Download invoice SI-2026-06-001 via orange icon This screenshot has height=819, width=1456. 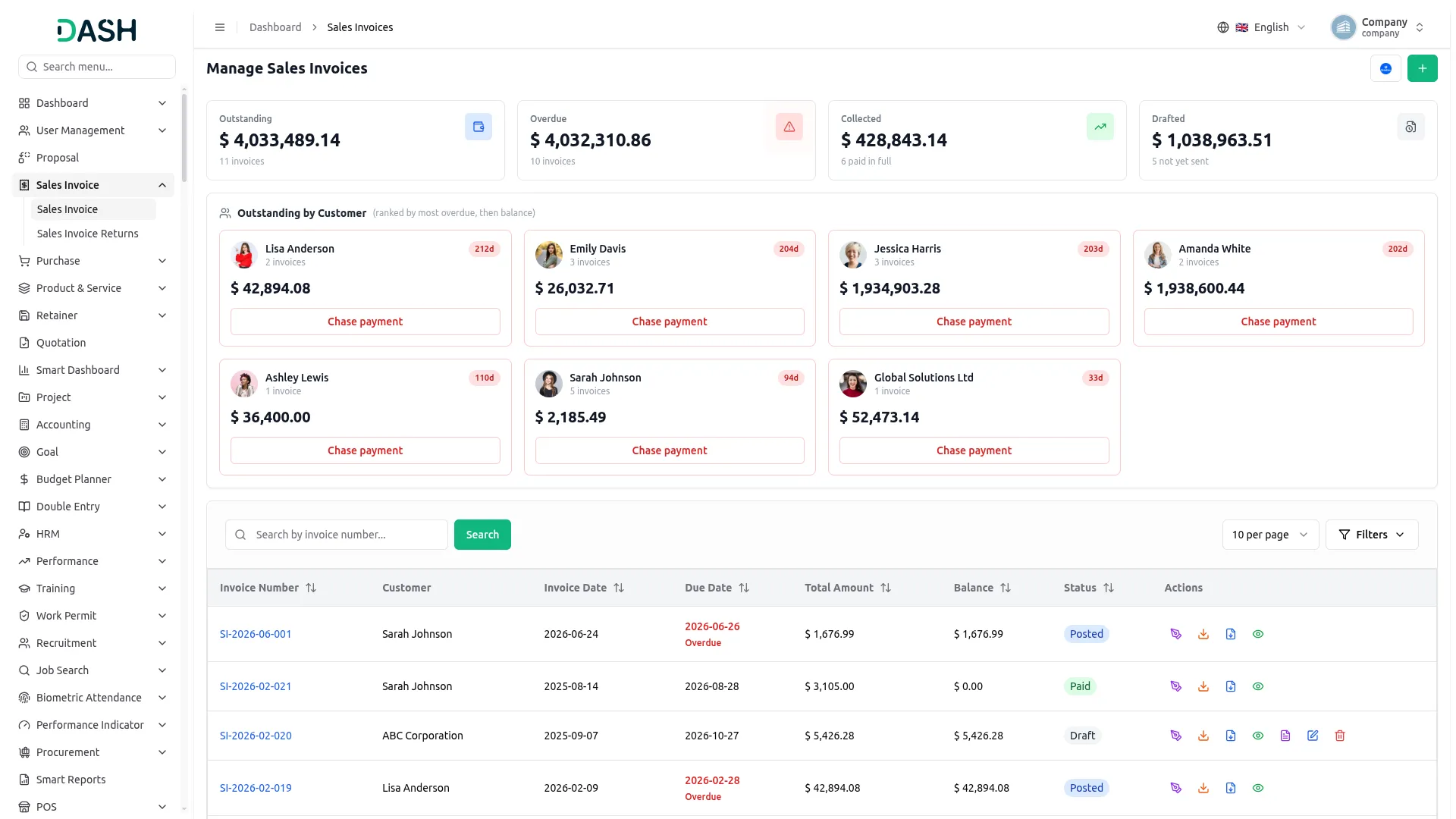(x=1203, y=634)
